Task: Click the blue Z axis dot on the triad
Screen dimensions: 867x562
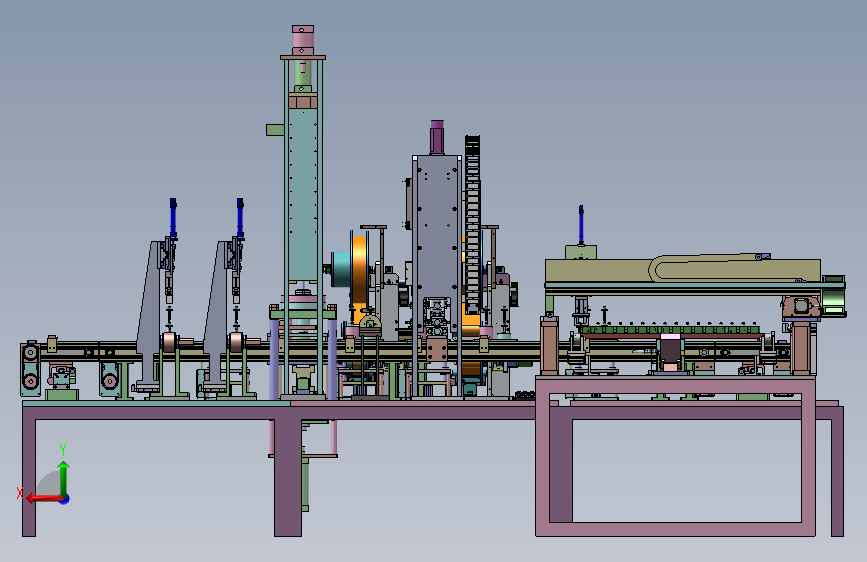Action: coord(65,499)
